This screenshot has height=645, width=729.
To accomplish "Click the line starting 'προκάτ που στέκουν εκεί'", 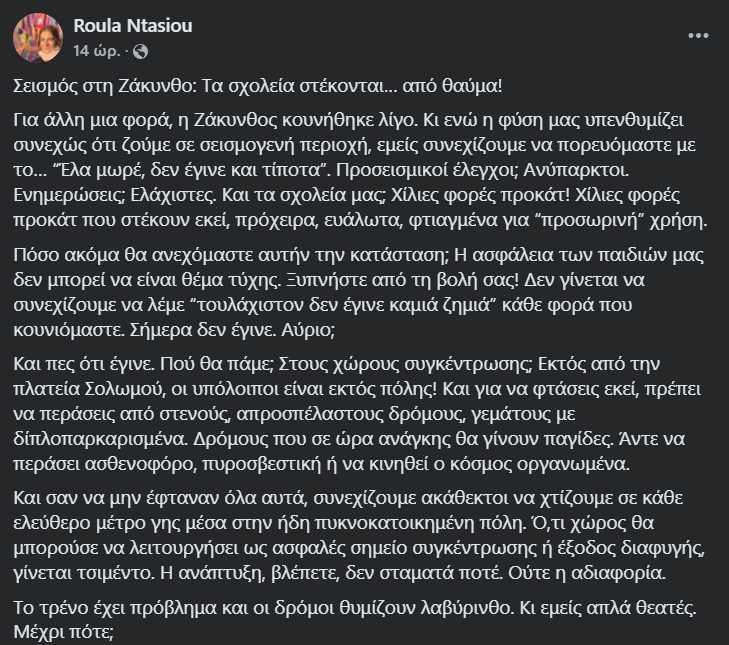I will pyautogui.click(x=360, y=220).
